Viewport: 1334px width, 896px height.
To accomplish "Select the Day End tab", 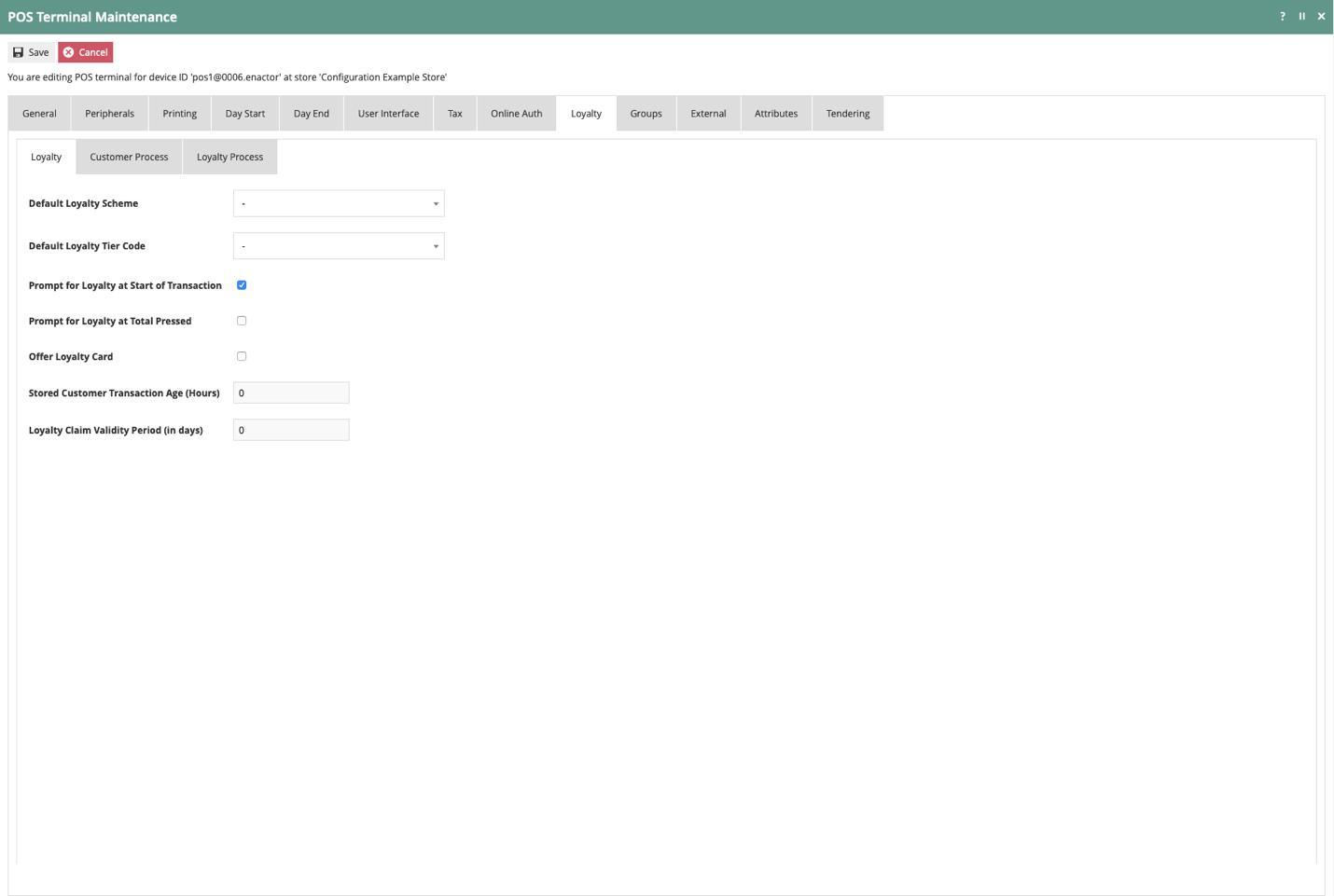I will (x=312, y=114).
